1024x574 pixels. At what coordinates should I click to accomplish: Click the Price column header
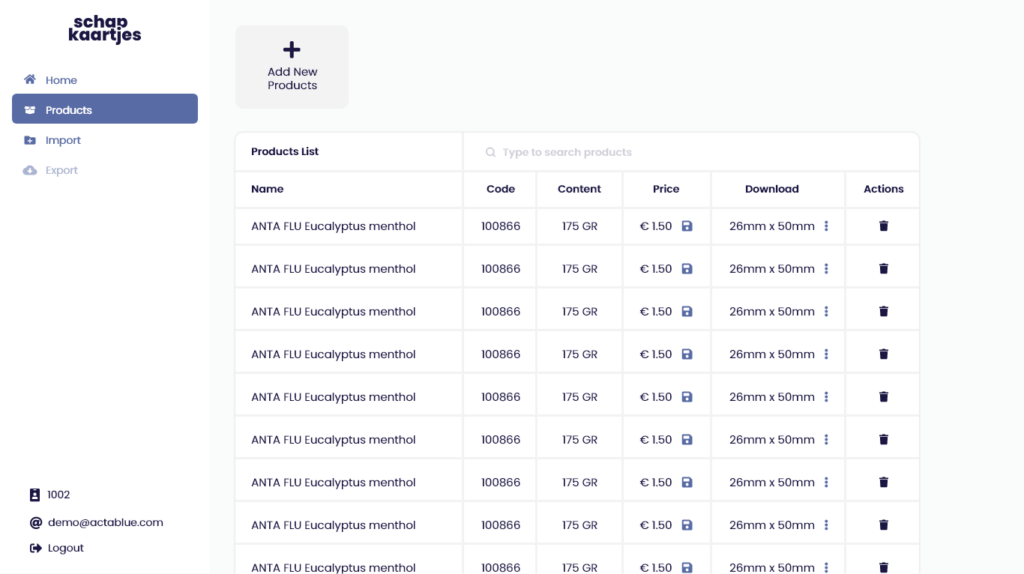(x=666, y=189)
